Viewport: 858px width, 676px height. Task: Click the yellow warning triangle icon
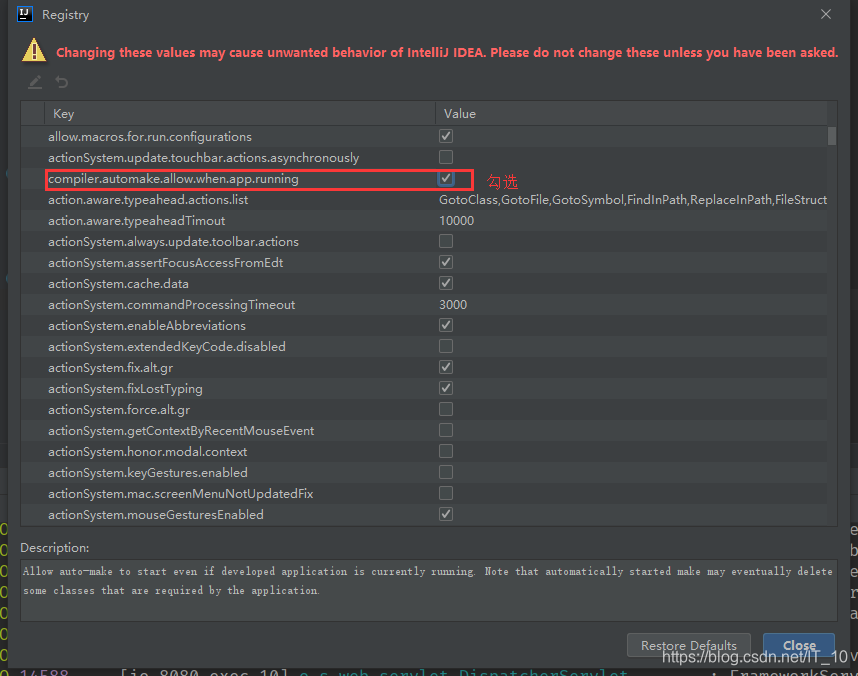[34, 50]
